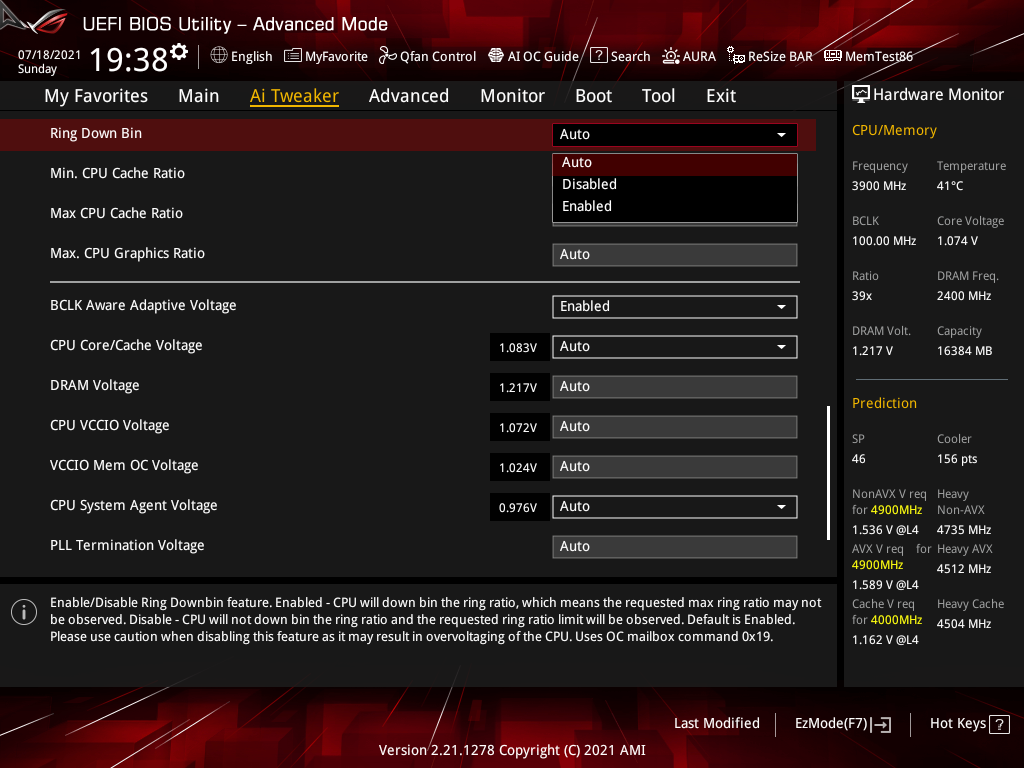
Task: Open MyFavorite settings
Action: coord(325,56)
